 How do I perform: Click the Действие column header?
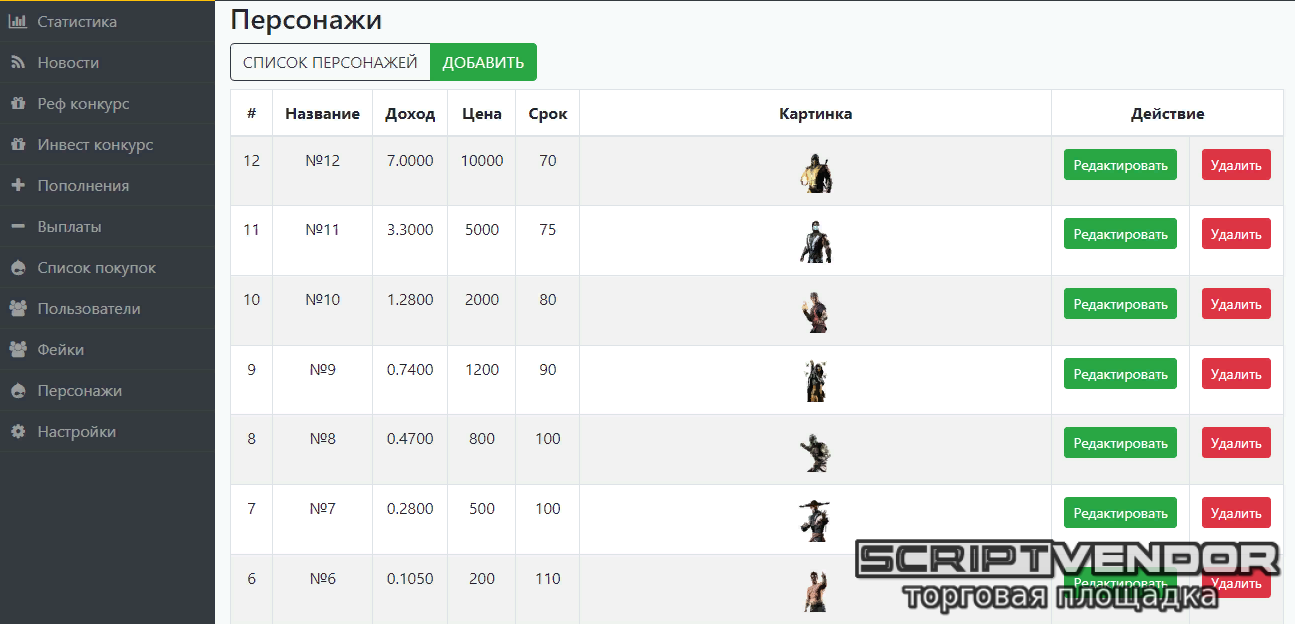[x=1168, y=114]
